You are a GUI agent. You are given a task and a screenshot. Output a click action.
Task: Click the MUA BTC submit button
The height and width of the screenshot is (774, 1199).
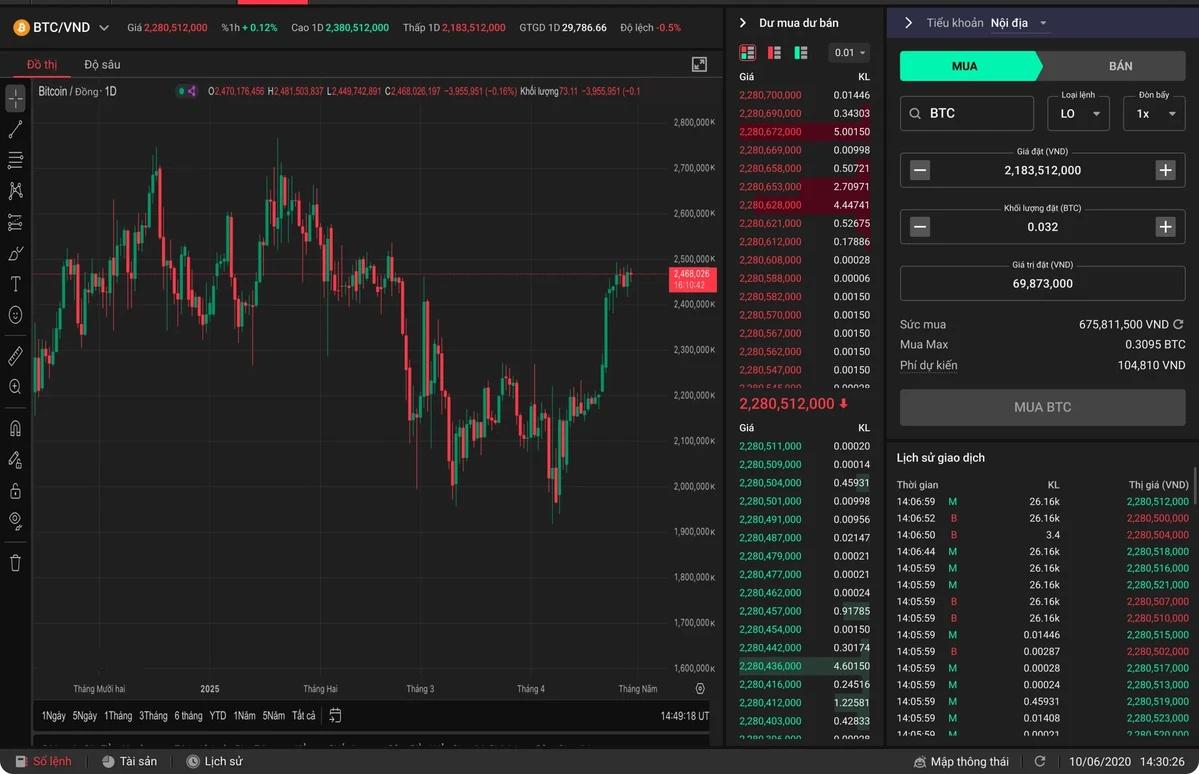click(x=1042, y=407)
